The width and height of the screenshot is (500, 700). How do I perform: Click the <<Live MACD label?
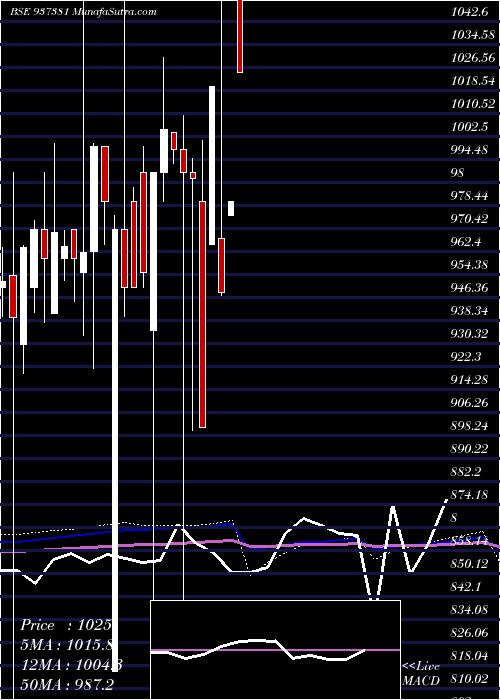point(421,673)
